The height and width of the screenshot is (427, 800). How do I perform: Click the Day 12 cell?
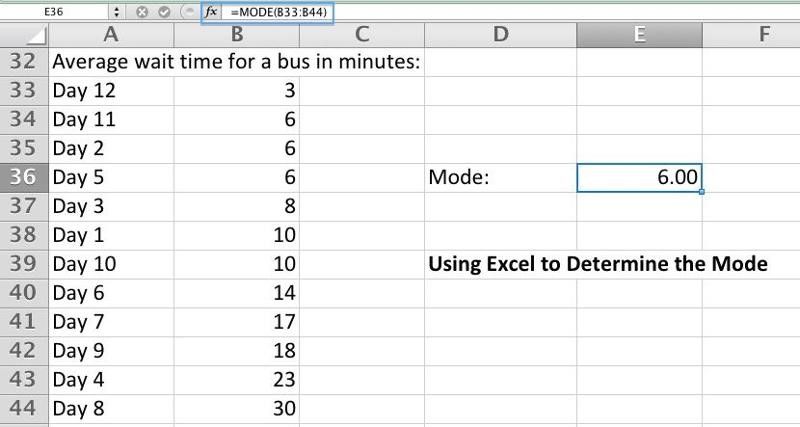110,91
